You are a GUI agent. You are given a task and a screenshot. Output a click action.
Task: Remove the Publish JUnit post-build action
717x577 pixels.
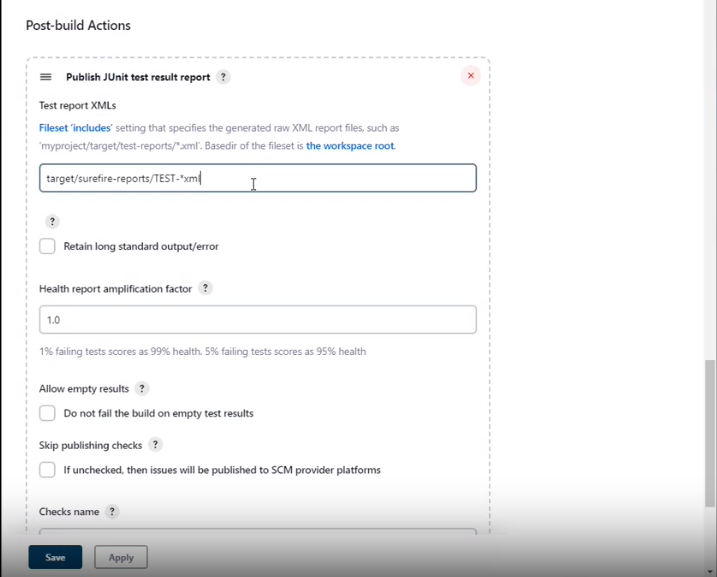click(x=470, y=76)
